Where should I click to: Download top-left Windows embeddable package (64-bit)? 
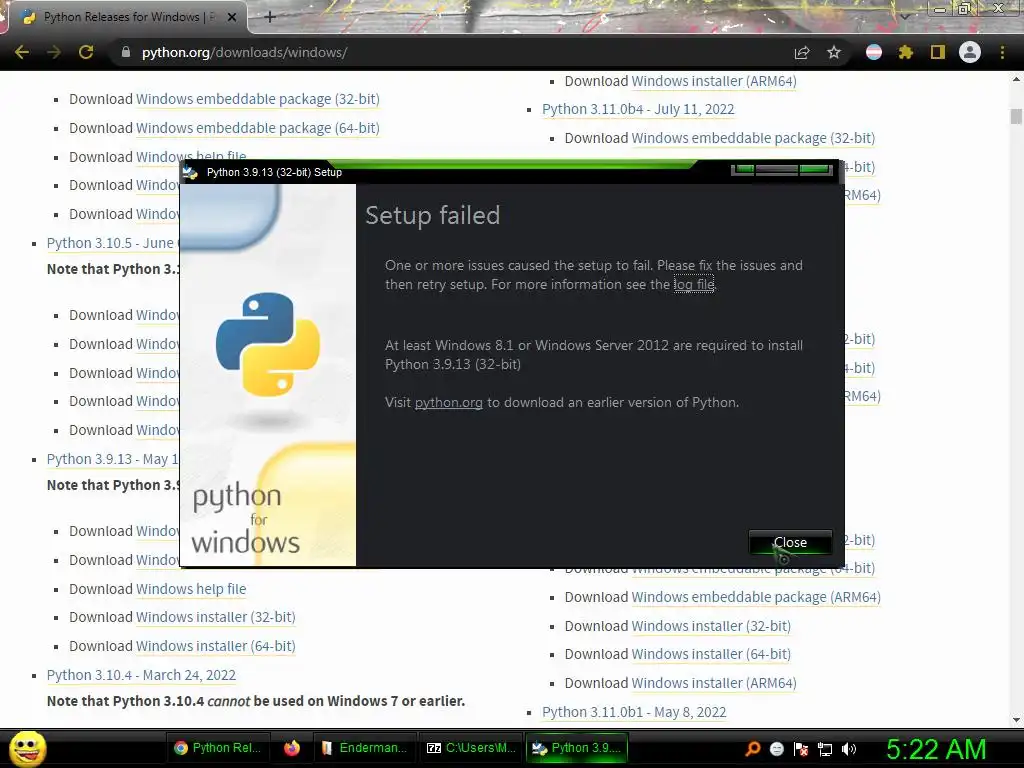257,128
